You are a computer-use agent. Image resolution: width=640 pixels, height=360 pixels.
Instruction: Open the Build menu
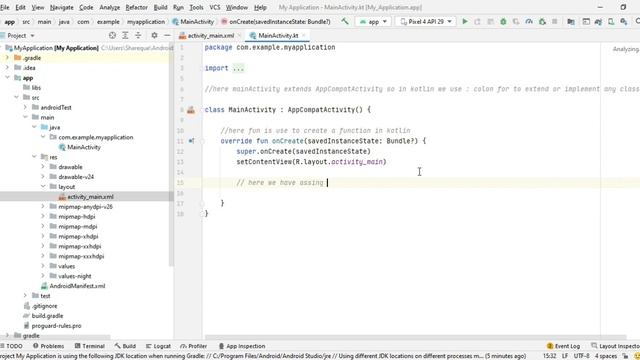point(160,7)
